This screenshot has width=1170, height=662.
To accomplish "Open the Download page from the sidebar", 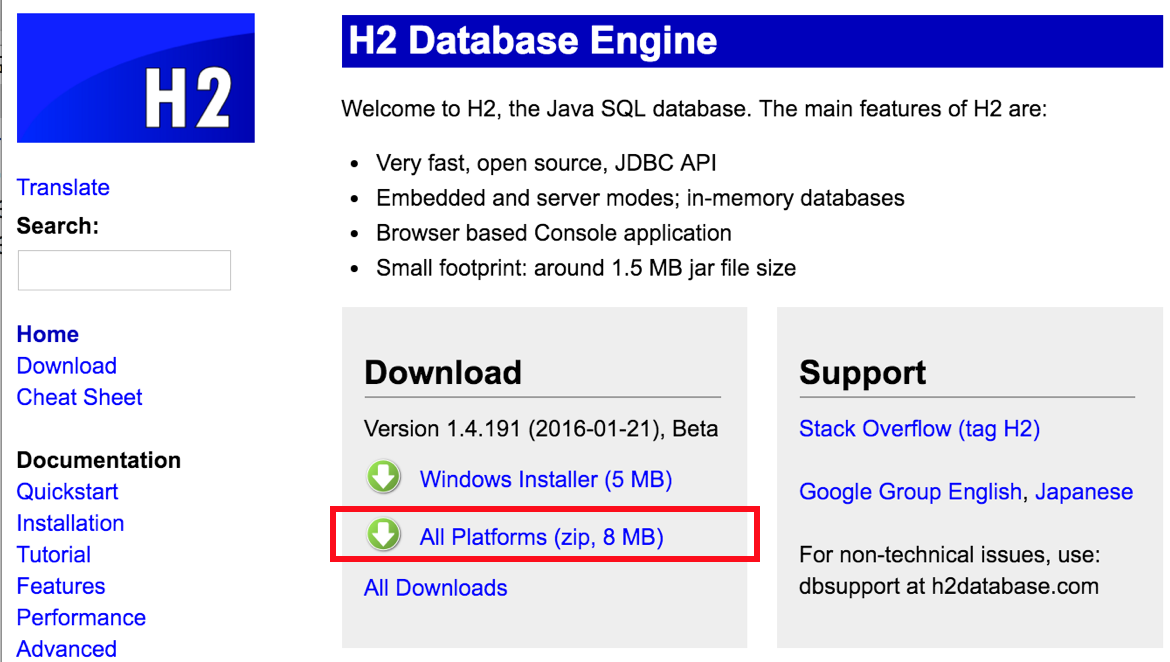I will [x=66, y=365].
